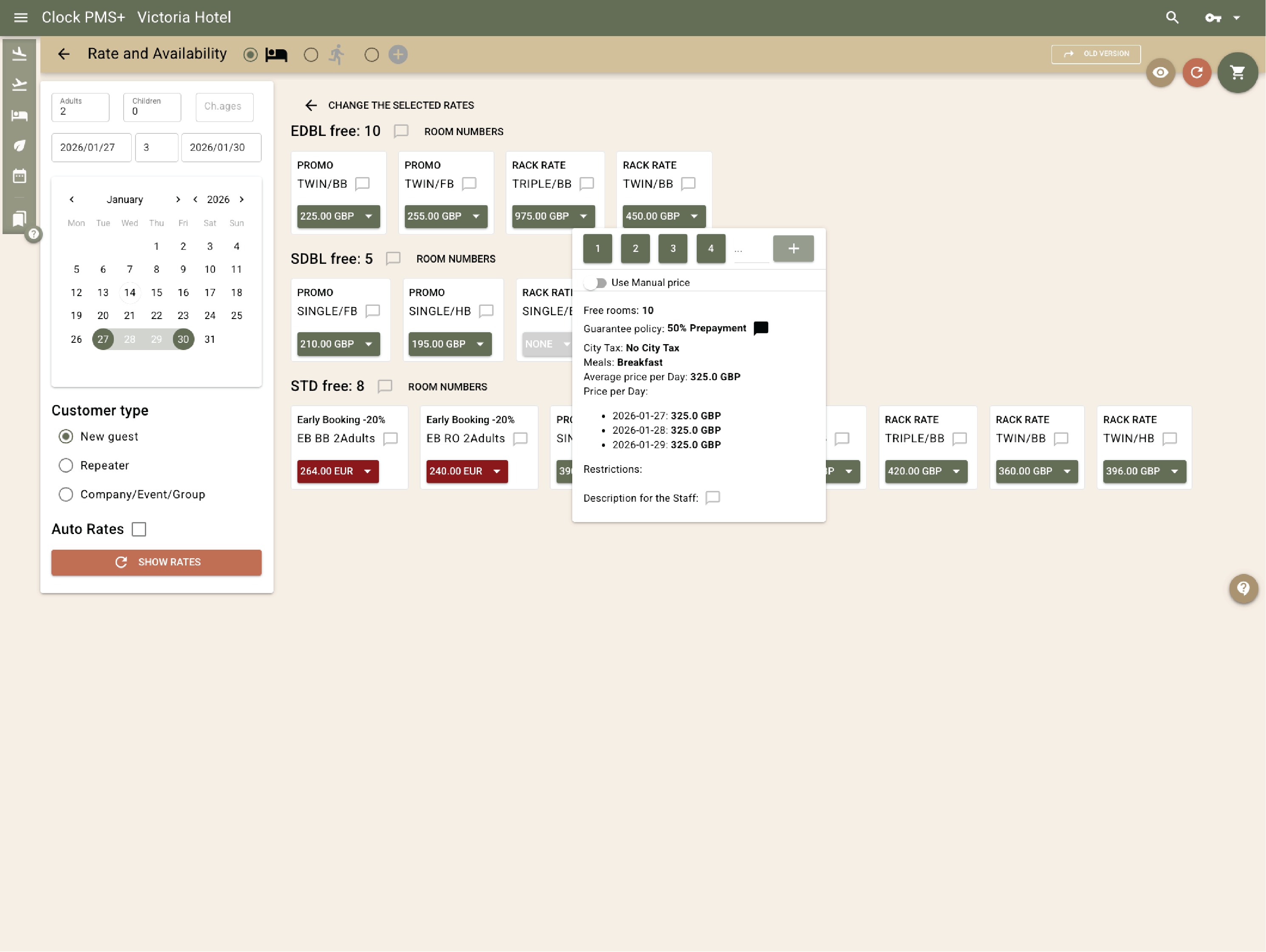Toggle Use Manual price switch
This screenshot has width=1266, height=952.
596,283
